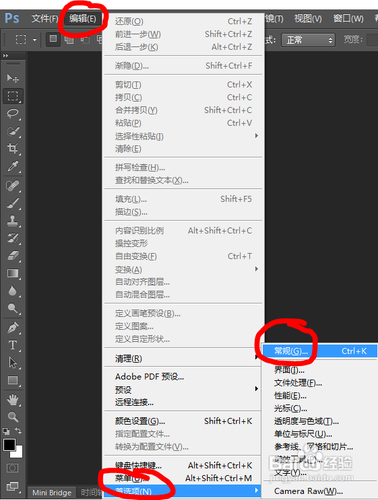Open 性能(E) preferences

pos(320,396)
